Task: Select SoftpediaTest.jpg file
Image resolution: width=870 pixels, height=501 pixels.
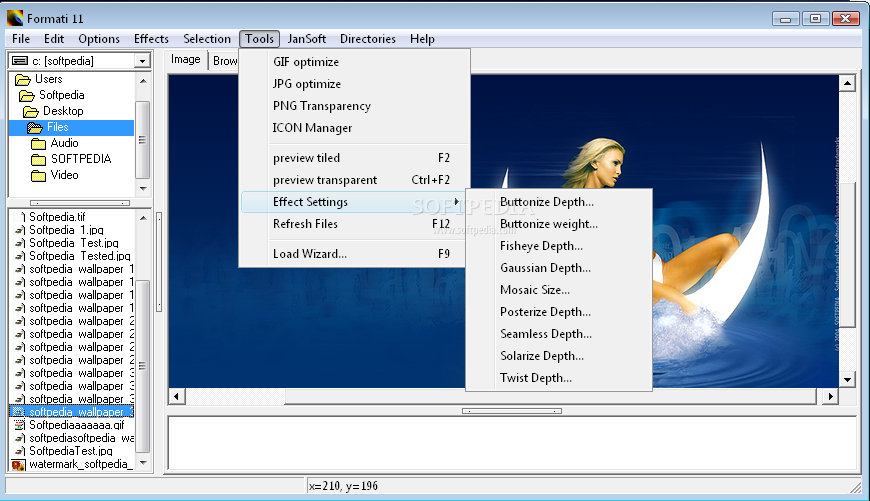Action: click(x=71, y=451)
